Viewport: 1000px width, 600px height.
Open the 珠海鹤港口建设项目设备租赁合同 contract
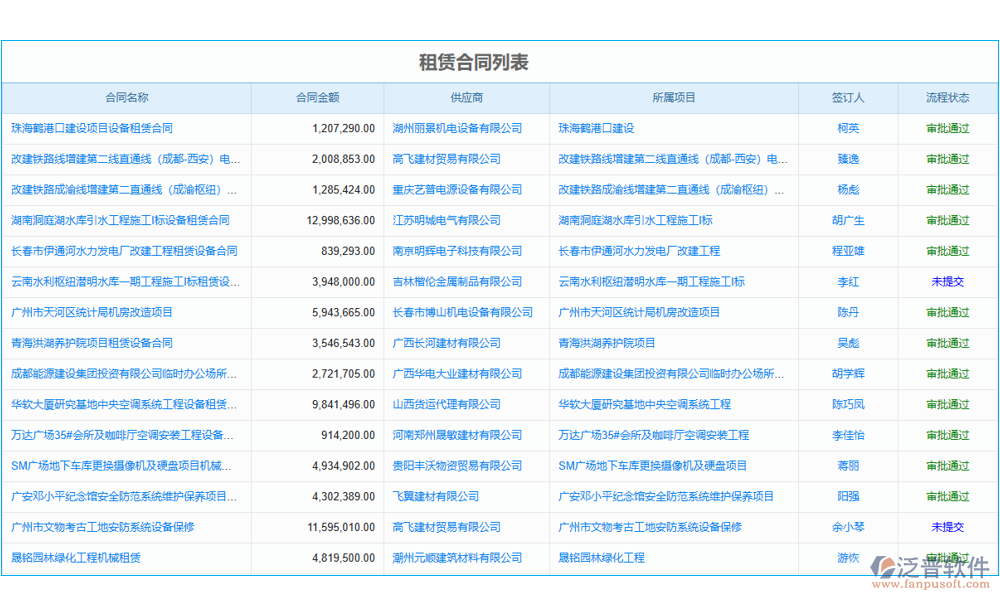tap(97, 128)
